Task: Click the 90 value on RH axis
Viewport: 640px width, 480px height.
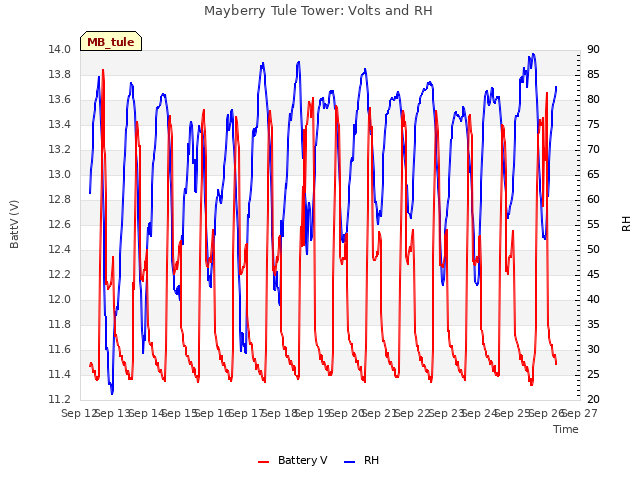Action: click(x=593, y=50)
